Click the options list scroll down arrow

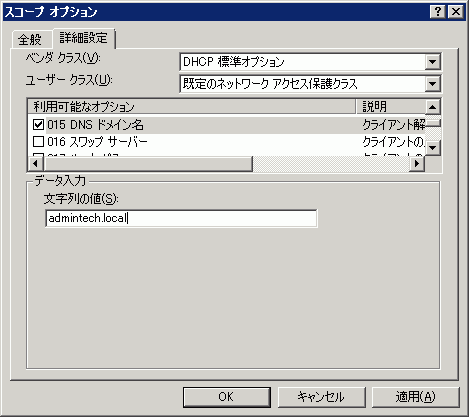[x=433, y=148]
